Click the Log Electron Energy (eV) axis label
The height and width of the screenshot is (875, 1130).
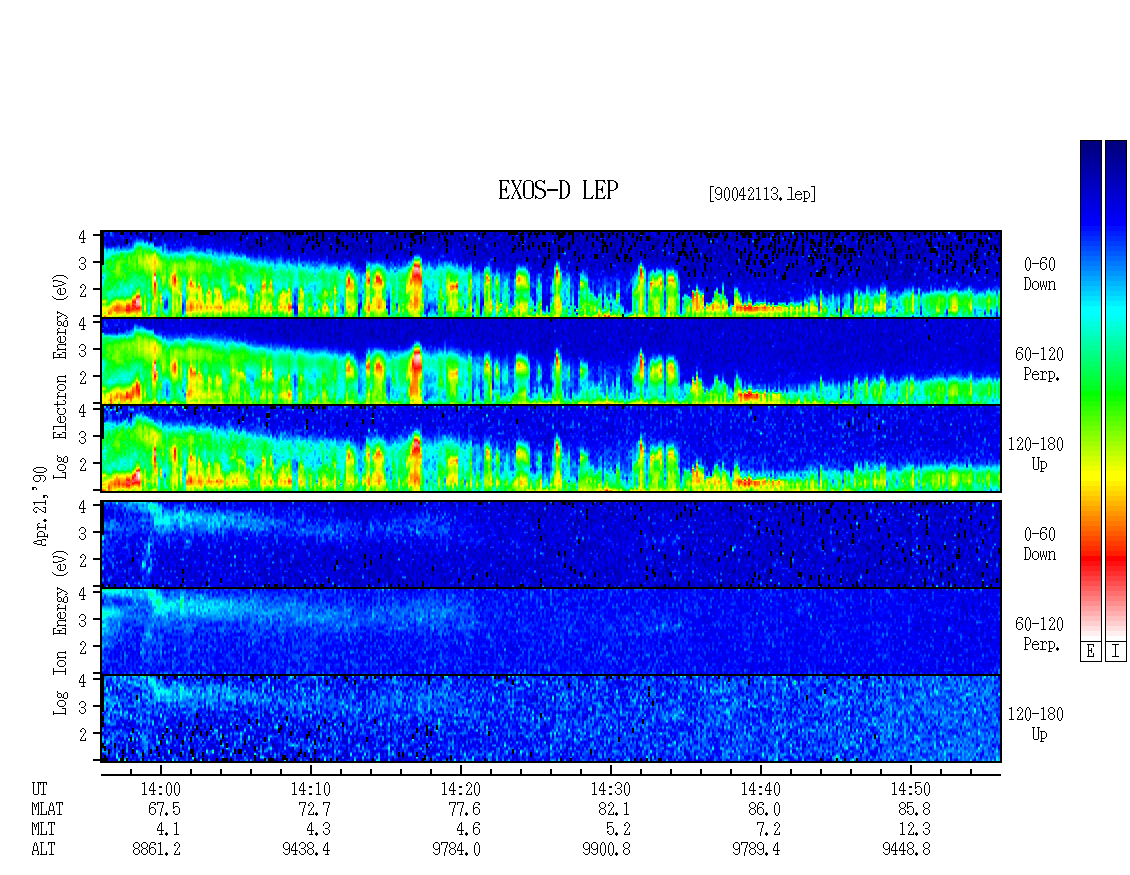click(60, 376)
